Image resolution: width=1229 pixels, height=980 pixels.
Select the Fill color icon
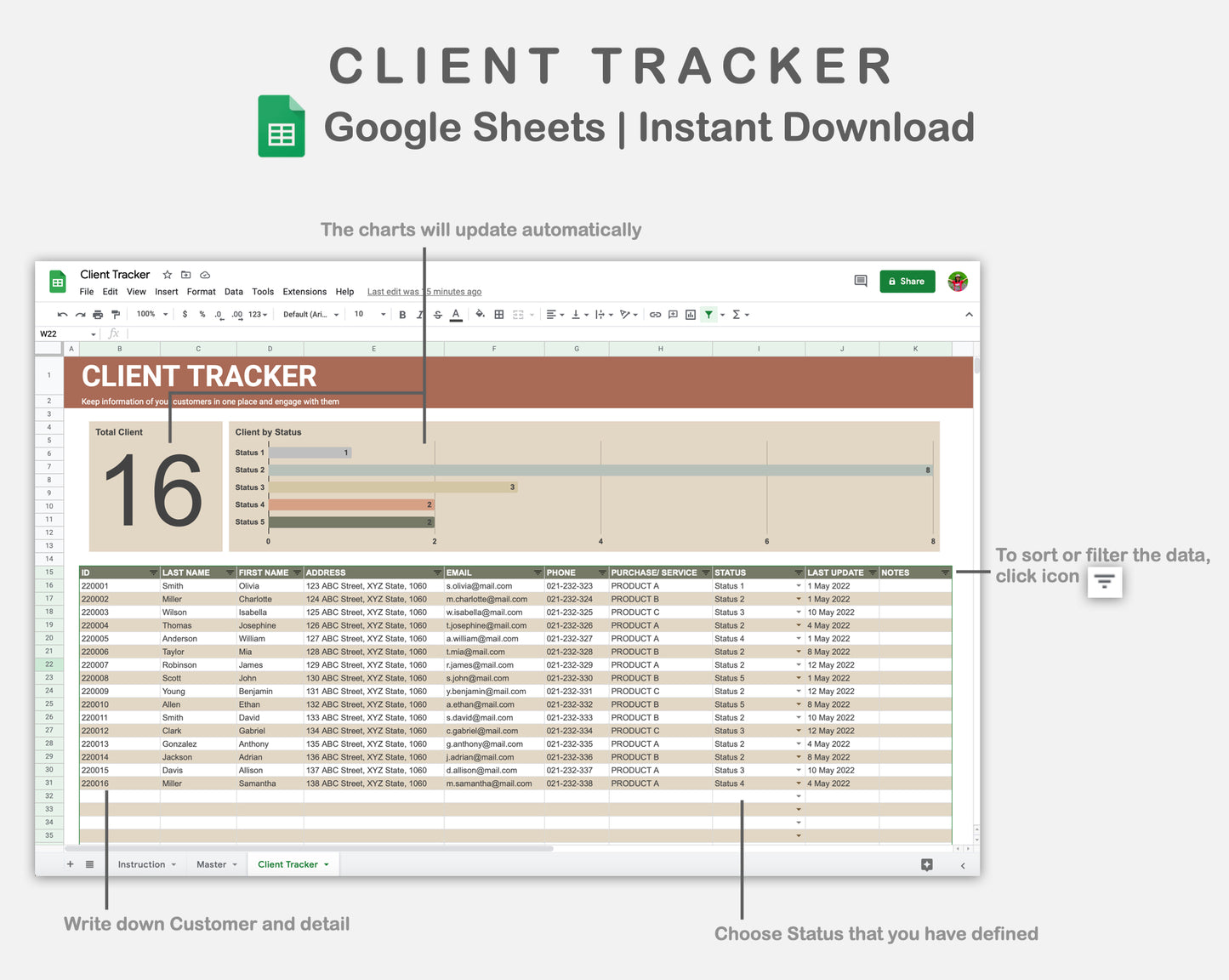click(479, 314)
